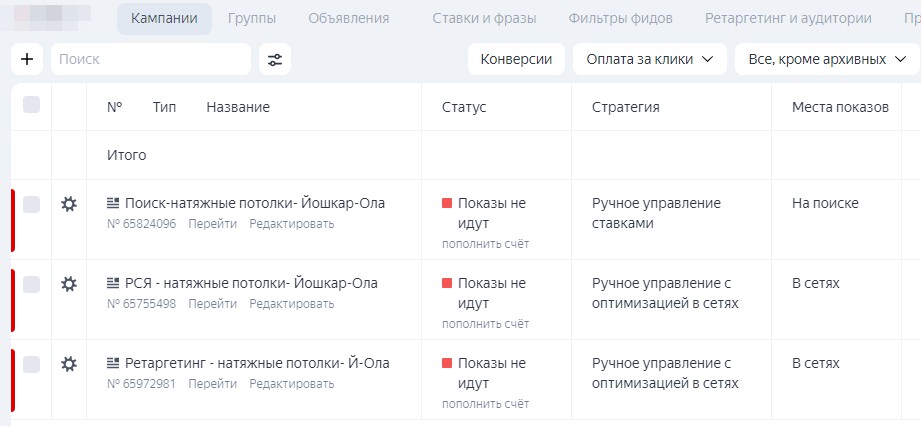Click campaign type icon beside РСЯ - натяжные потолки
Viewport: 921px width, 426px height.
click(x=113, y=284)
